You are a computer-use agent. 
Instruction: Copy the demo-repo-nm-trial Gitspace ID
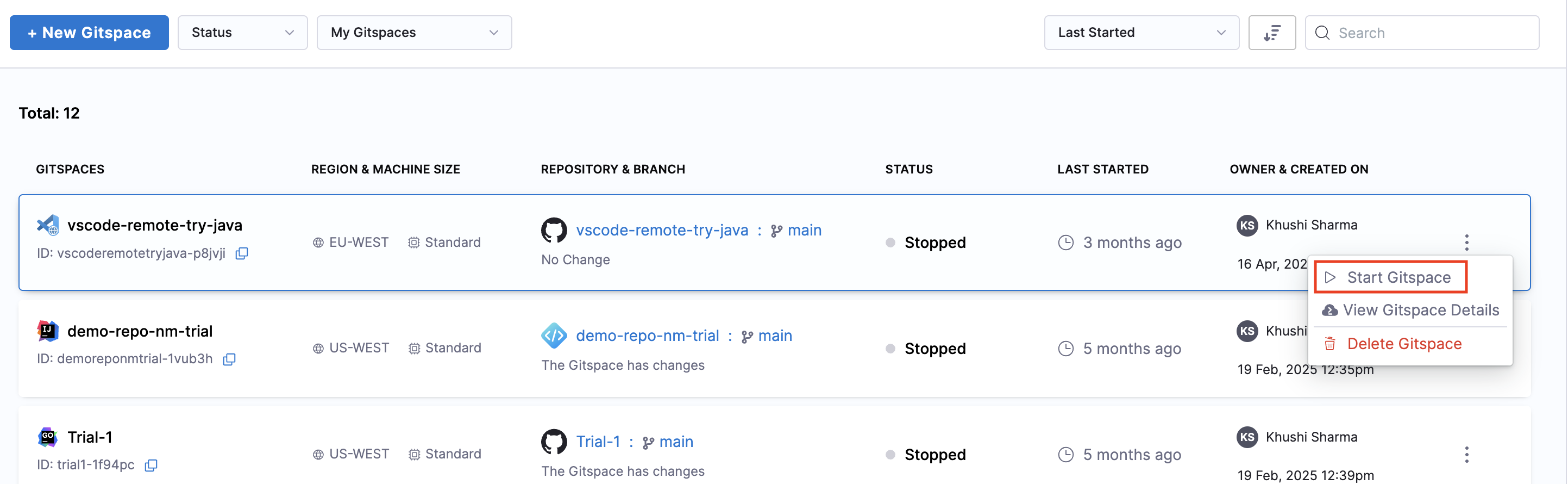coord(229,359)
